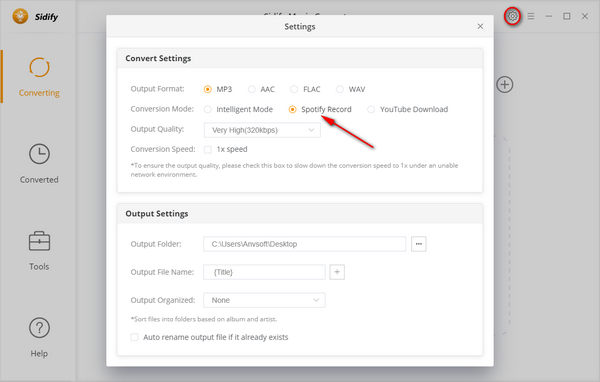Screen dimensions: 600x382
Task: Open the Converting section icon
Action: (39, 67)
